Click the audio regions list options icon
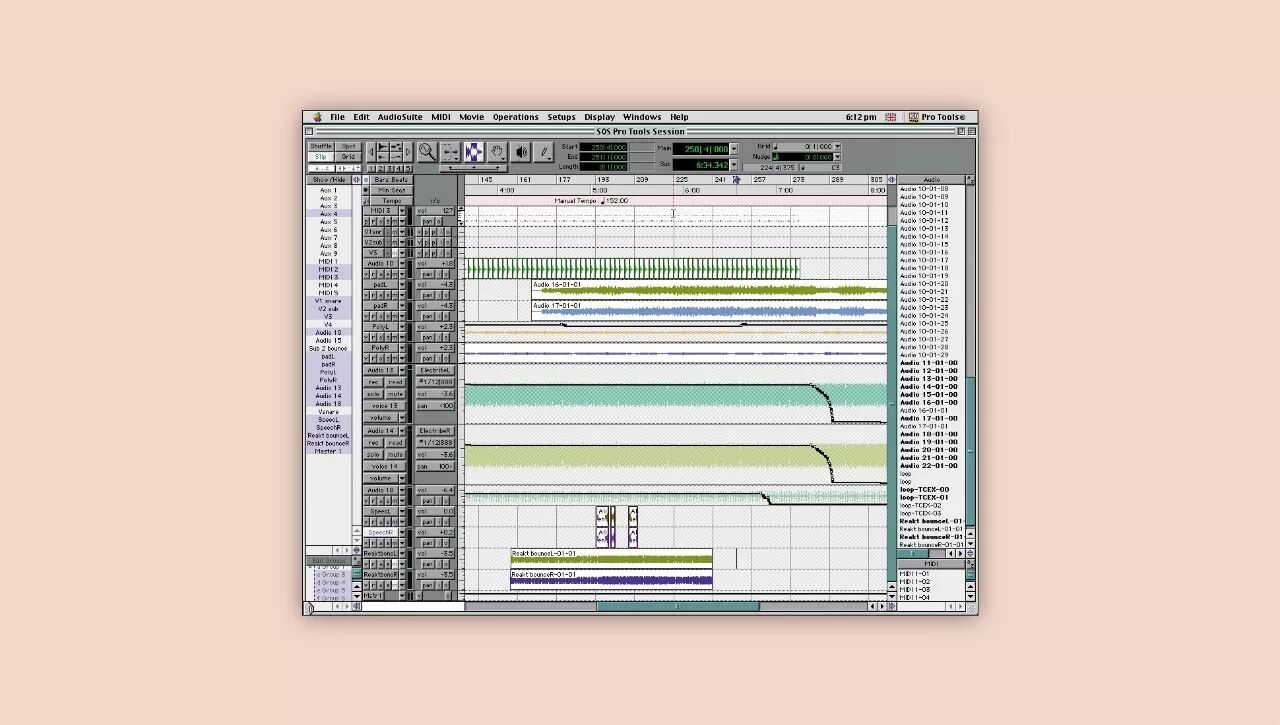This screenshot has width=1280, height=725. coord(970,180)
